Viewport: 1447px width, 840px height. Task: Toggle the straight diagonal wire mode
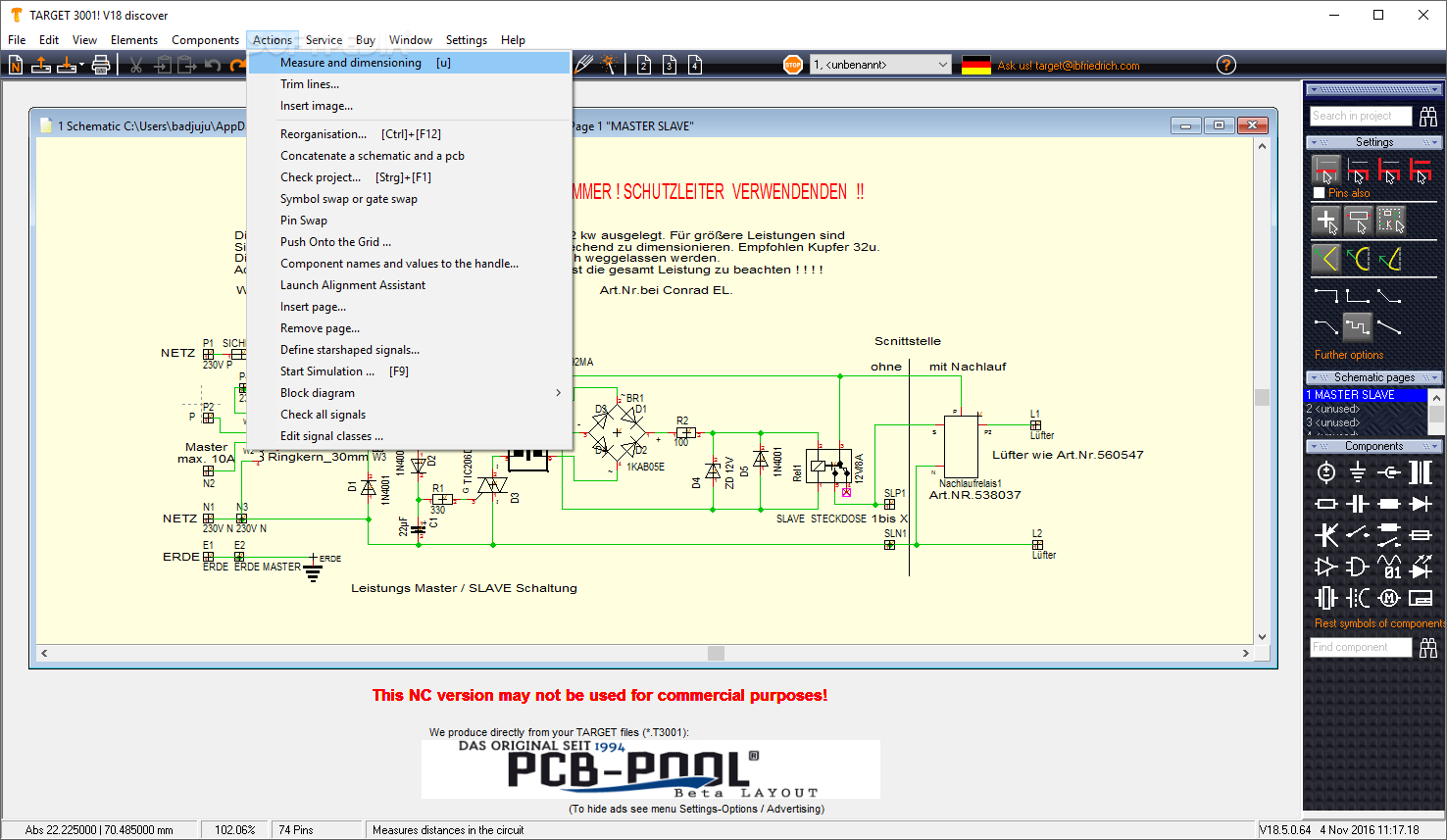point(1389,325)
